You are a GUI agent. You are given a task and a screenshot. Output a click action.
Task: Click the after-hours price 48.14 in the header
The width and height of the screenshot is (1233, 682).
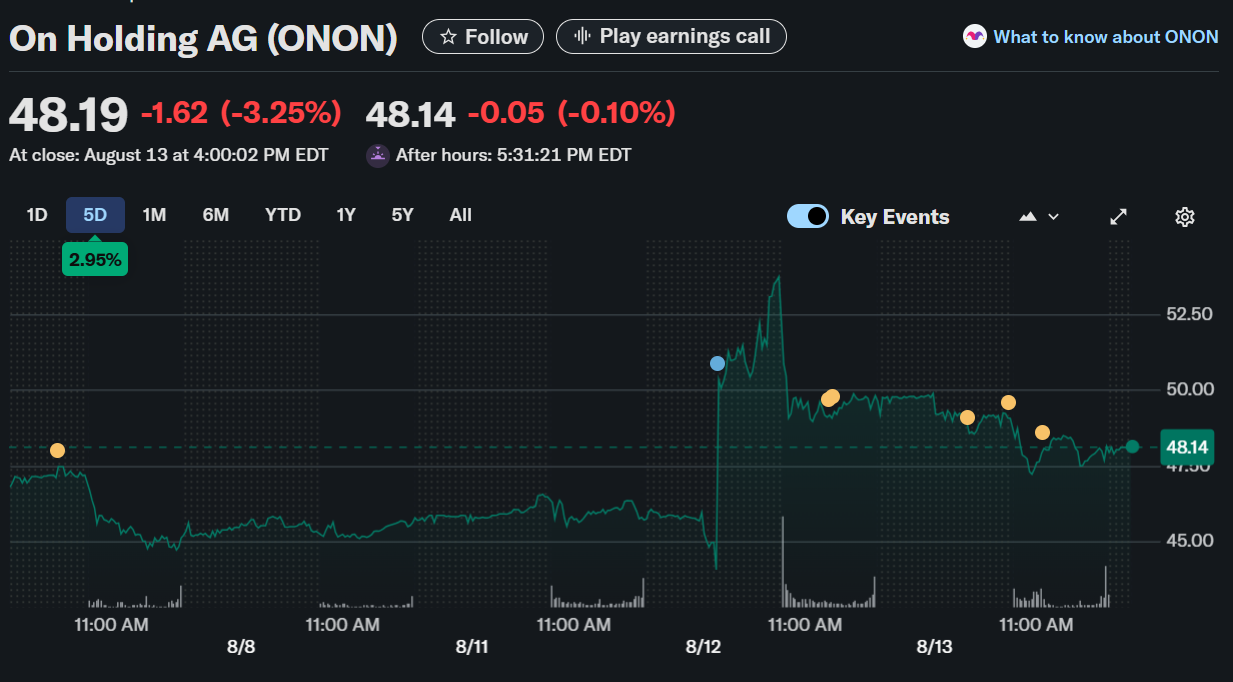(x=410, y=114)
